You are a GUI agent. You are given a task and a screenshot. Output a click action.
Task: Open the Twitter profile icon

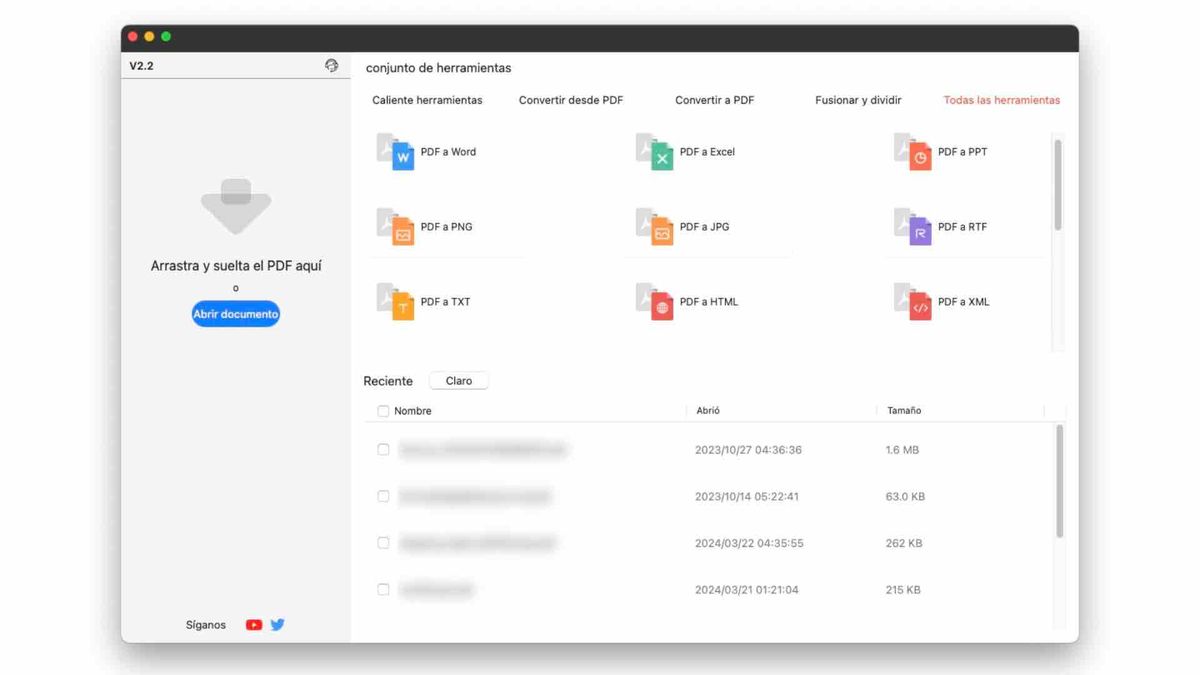(277, 624)
